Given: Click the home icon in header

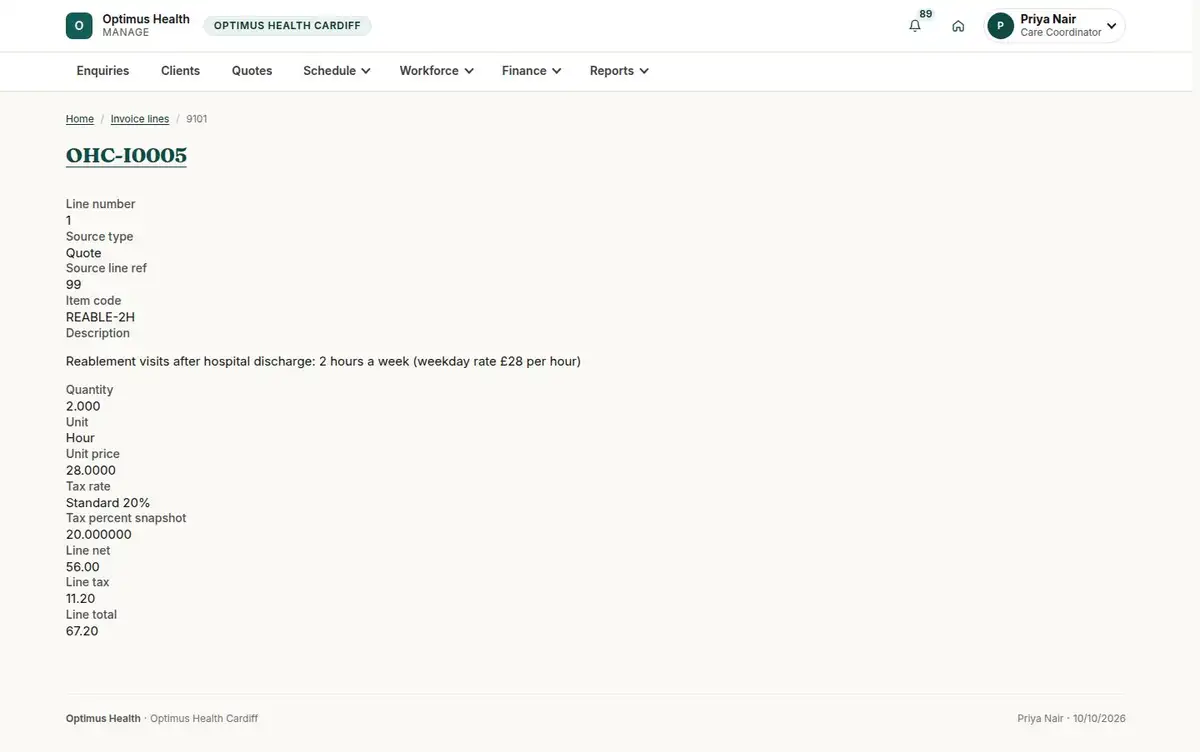Looking at the screenshot, I should pyautogui.click(x=958, y=26).
